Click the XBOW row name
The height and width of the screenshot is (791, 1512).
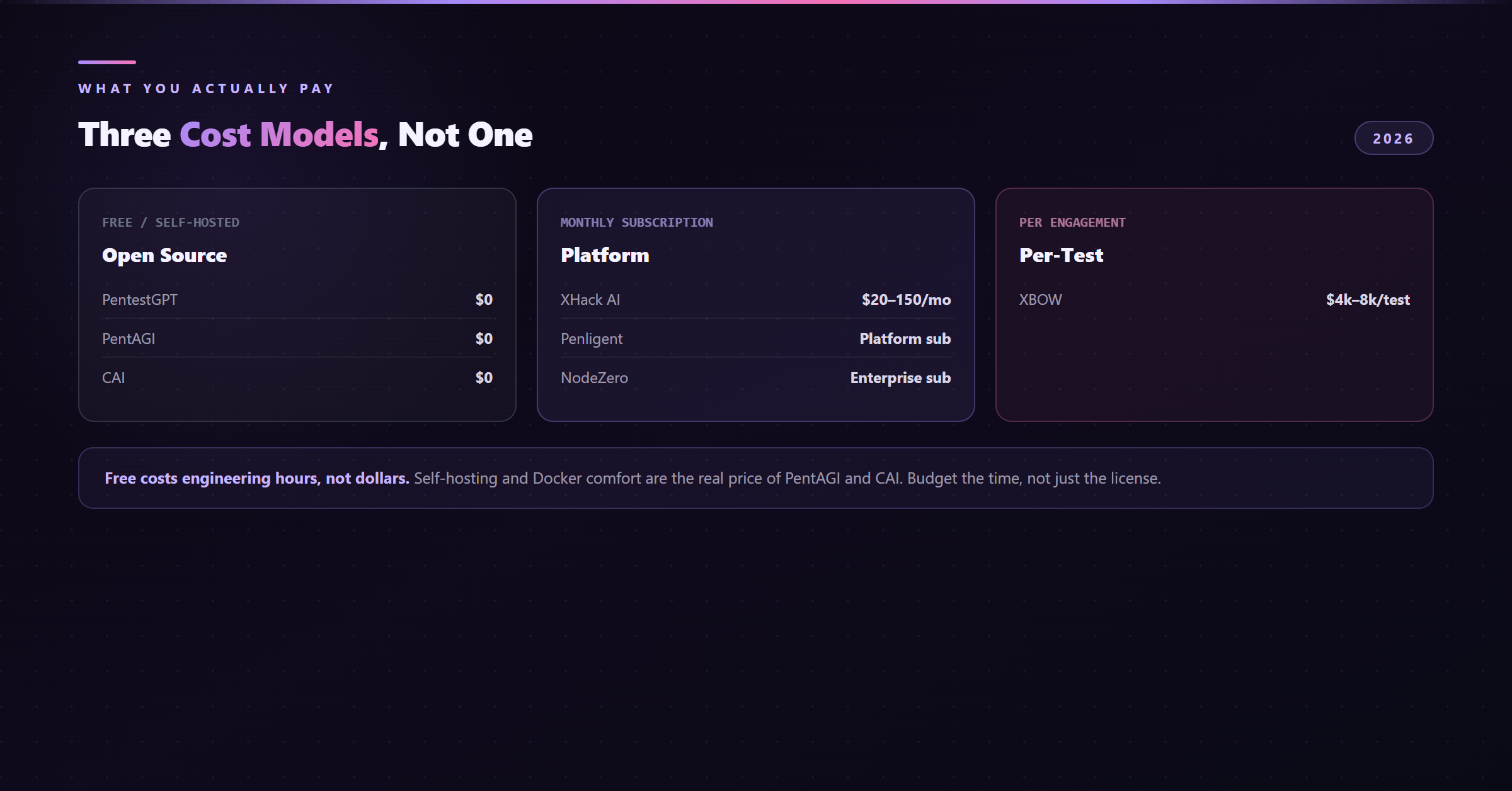pyautogui.click(x=1041, y=300)
